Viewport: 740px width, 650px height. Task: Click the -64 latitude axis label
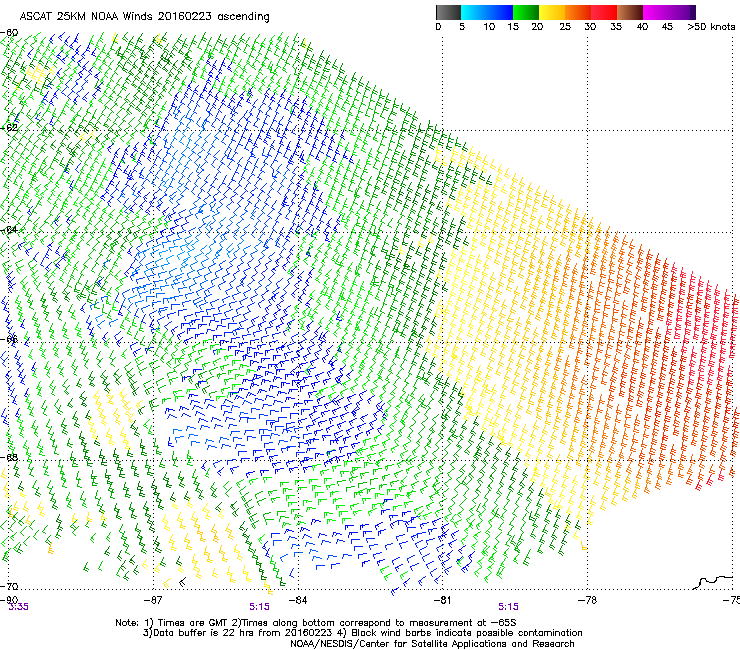pyautogui.click(x=9, y=230)
